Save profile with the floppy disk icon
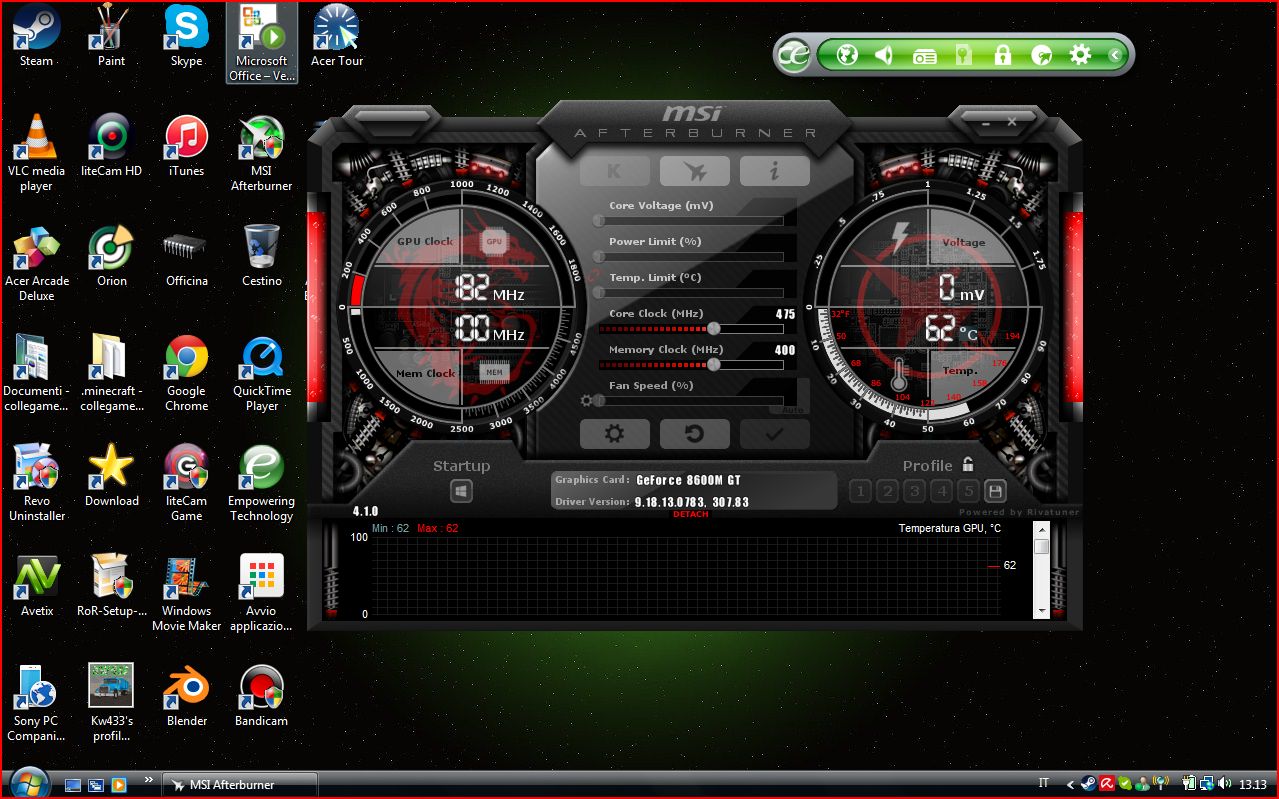The height and width of the screenshot is (799, 1279). point(995,491)
